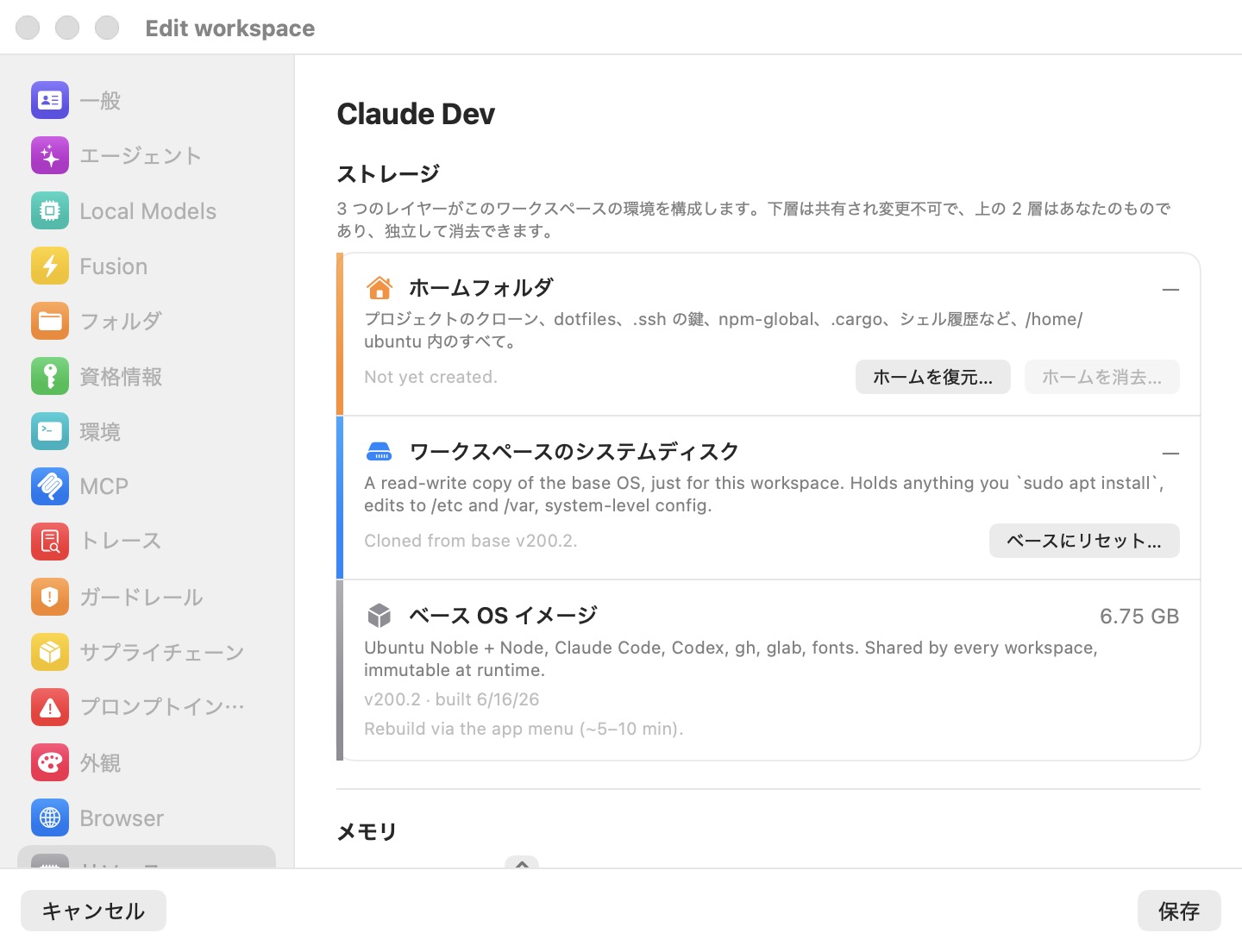Image resolution: width=1242 pixels, height=952 pixels.
Task: Click the system disk size dash indicator
Action: [1170, 454]
